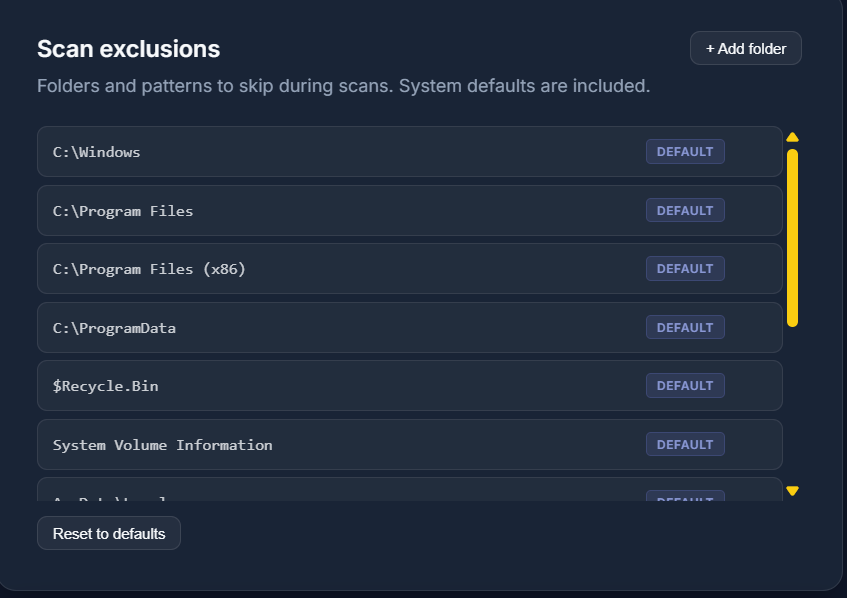Click the DEFAULT badge for C:\Program Files (x86)
847x598 pixels.
(x=685, y=268)
